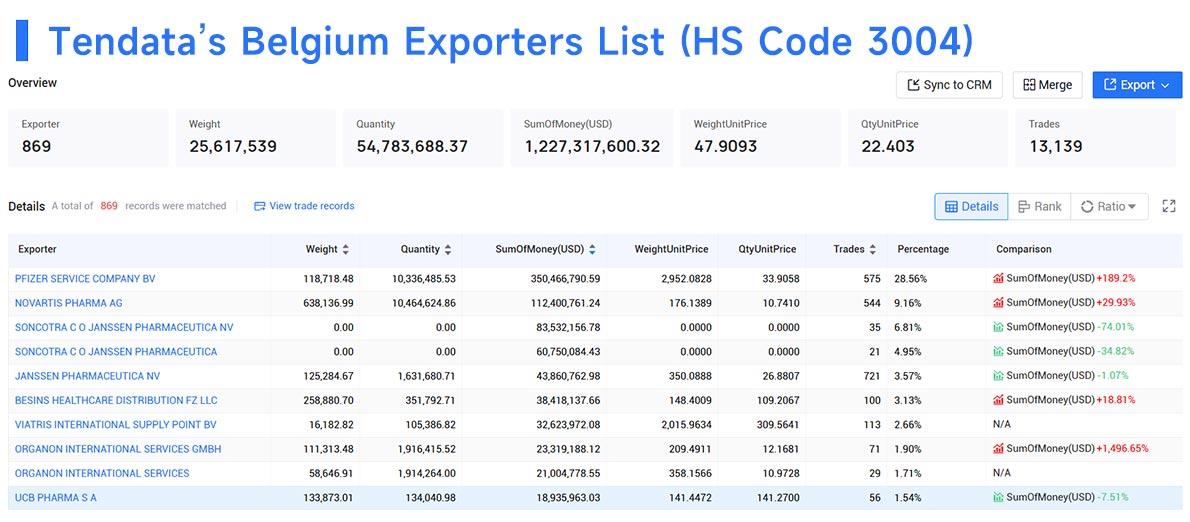Click the Trades summary card 13,139

coord(1095,138)
